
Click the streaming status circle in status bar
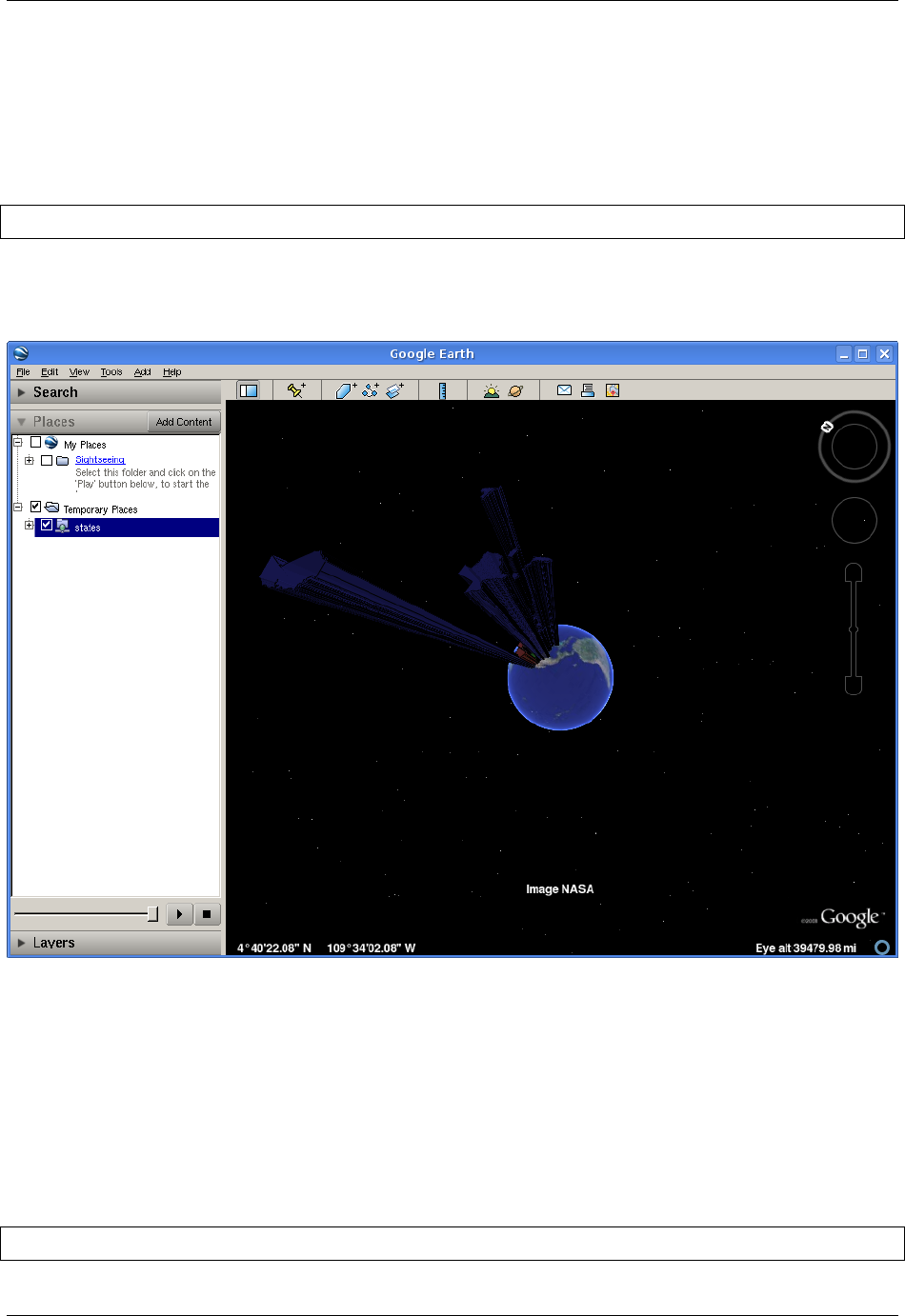pos(883,947)
